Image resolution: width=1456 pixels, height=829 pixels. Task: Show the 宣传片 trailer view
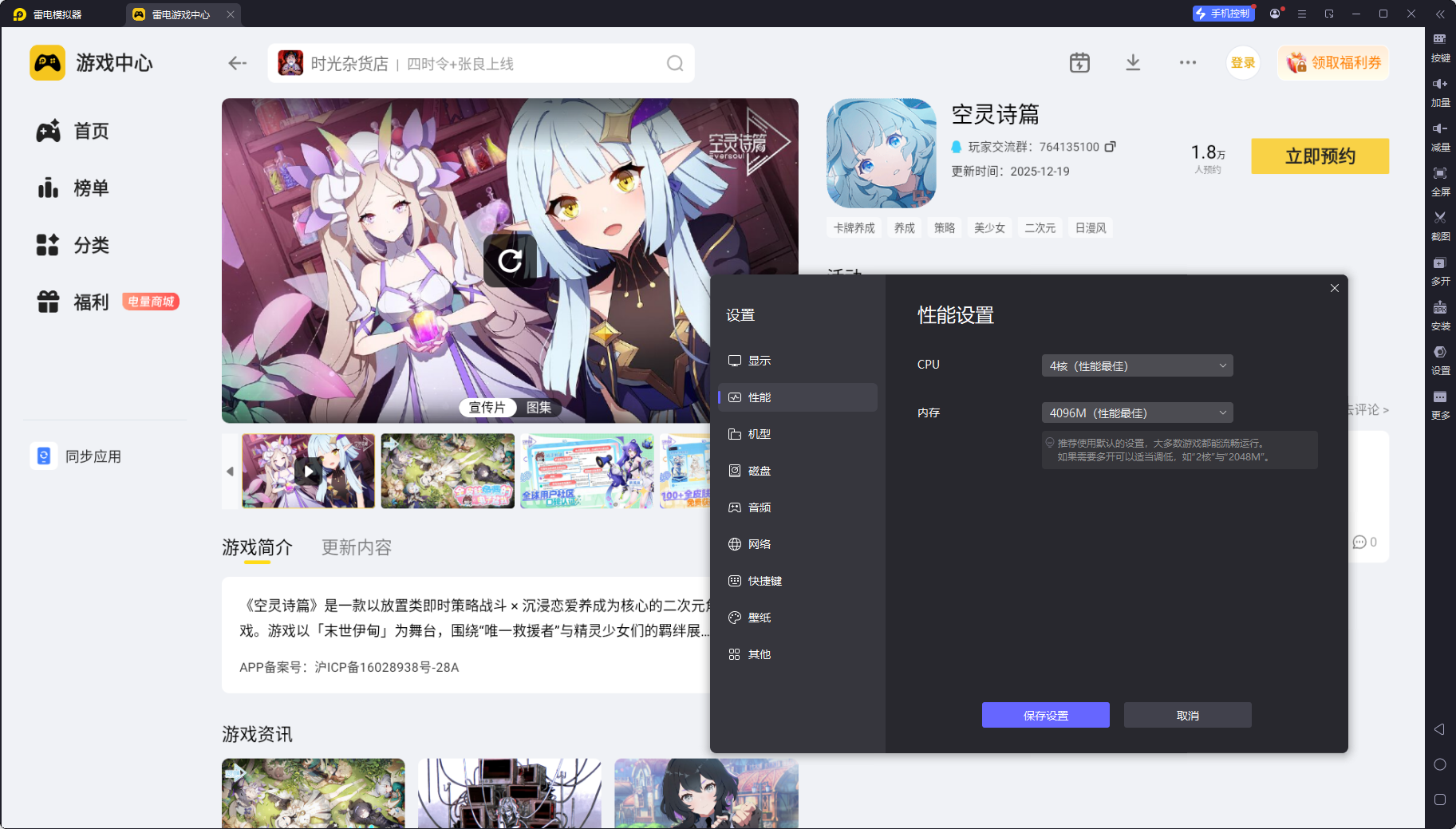(487, 408)
